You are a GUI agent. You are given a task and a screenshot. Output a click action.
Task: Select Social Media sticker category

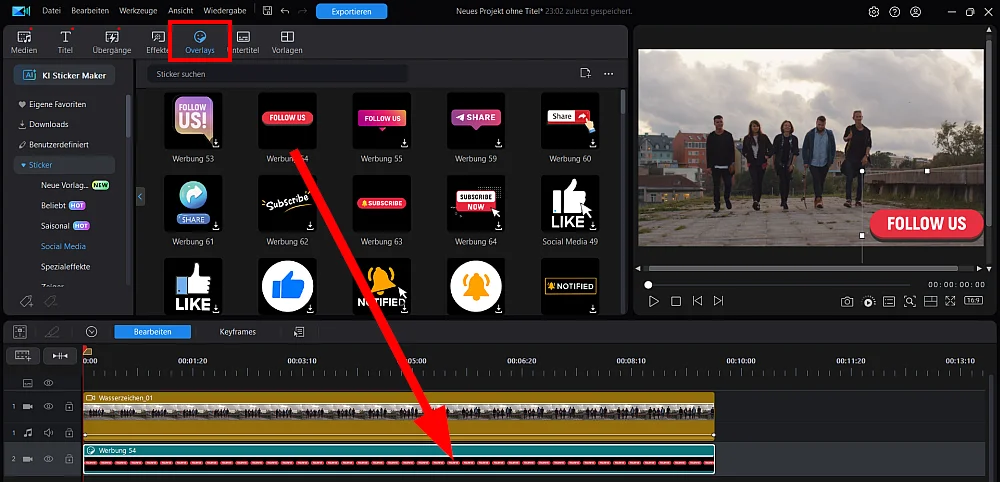(x=63, y=246)
